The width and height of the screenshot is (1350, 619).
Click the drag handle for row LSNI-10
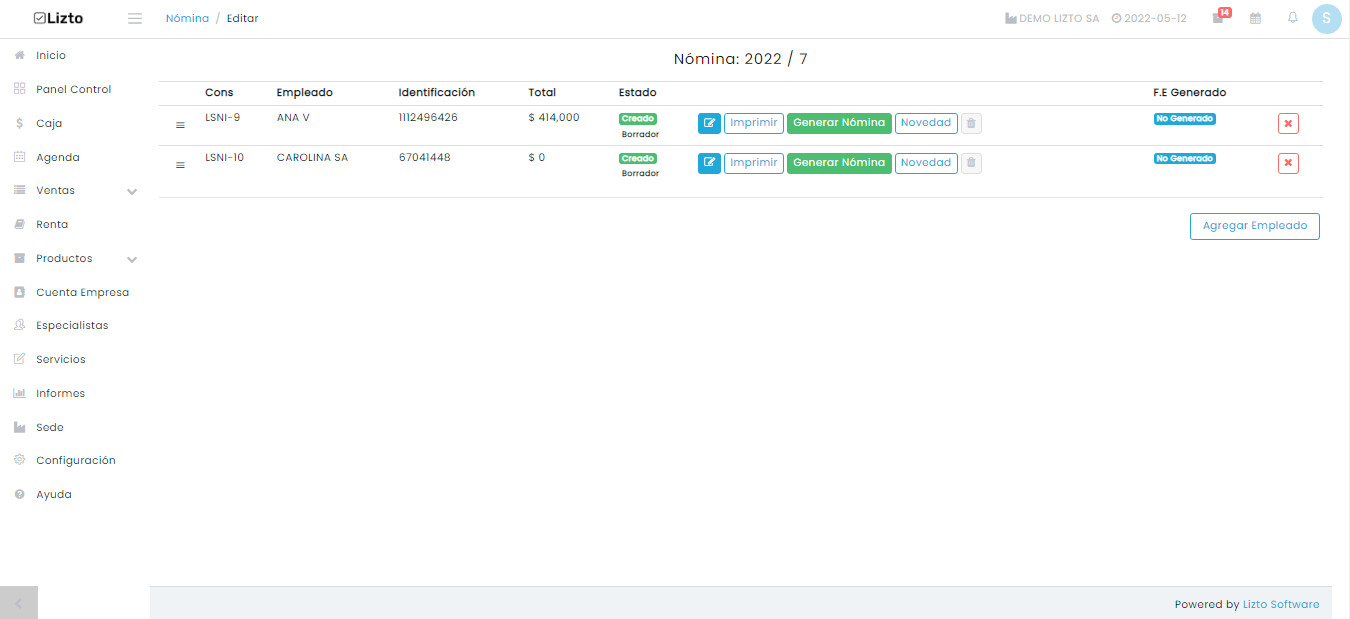[x=180, y=165]
